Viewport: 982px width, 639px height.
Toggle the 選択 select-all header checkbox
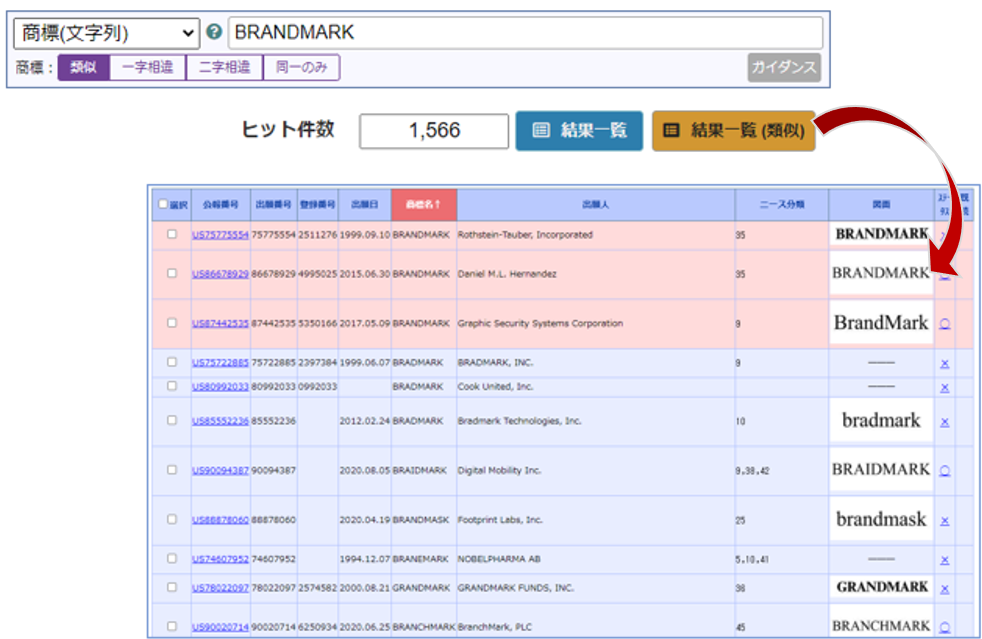click(163, 204)
